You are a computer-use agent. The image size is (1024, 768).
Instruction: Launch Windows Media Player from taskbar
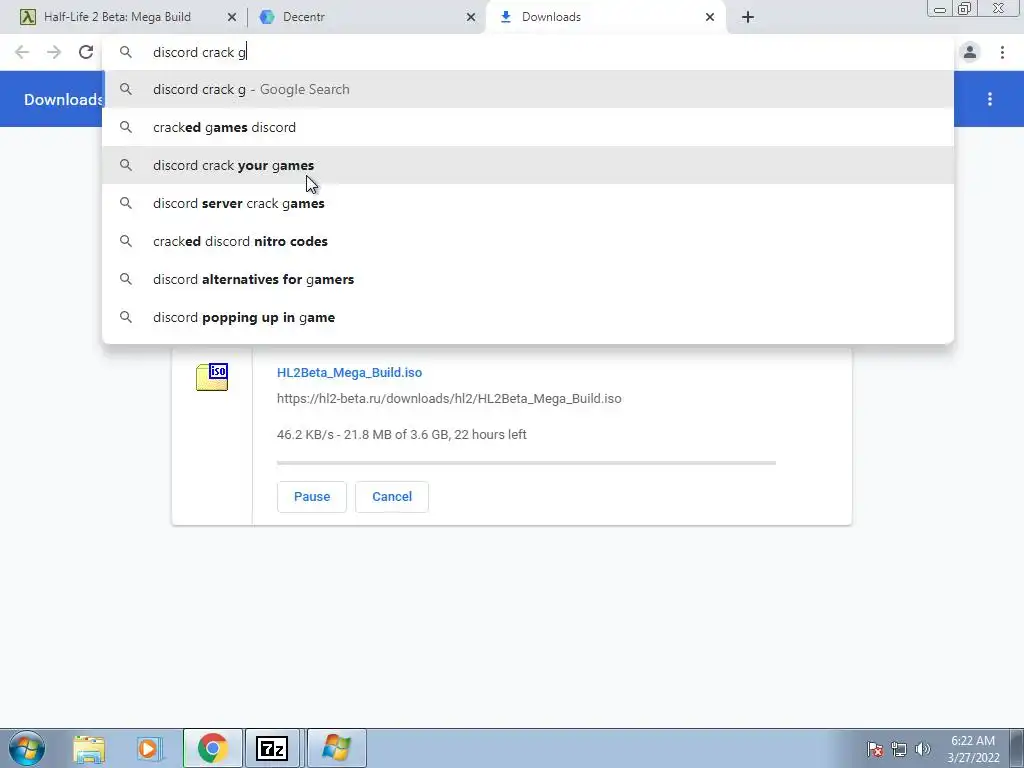[x=149, y=748]
